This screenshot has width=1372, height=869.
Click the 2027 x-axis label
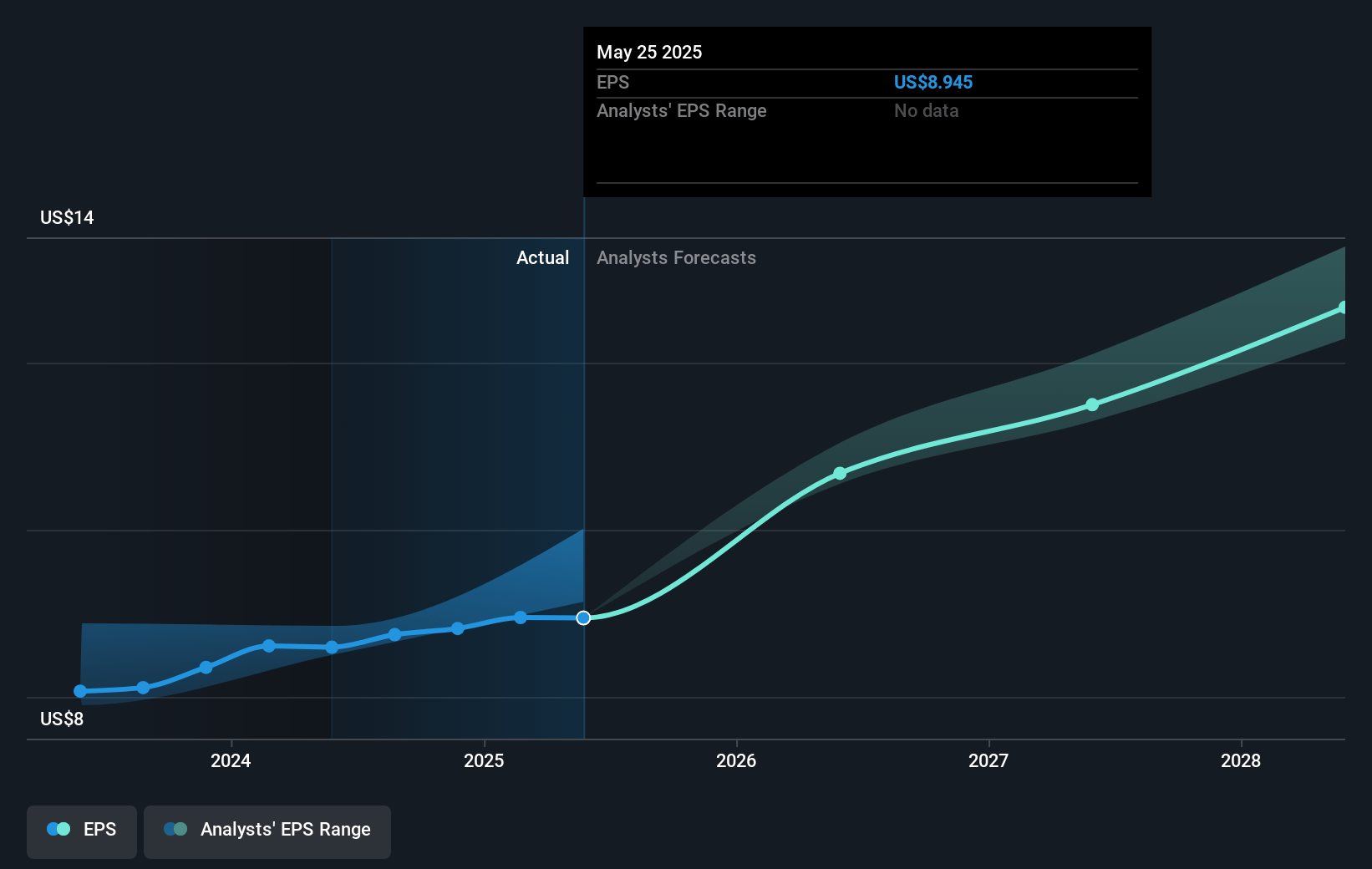pyautogui.click(x=988, y=760)
